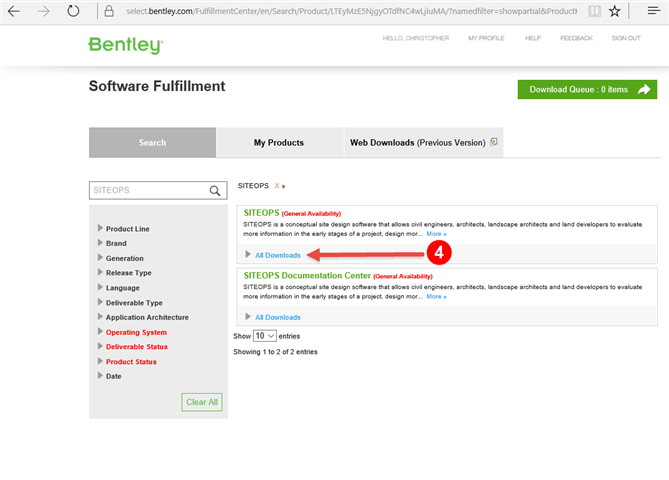Open SITEOPS Documentation Center title
The image size is (669, 480).
point(307,275)
